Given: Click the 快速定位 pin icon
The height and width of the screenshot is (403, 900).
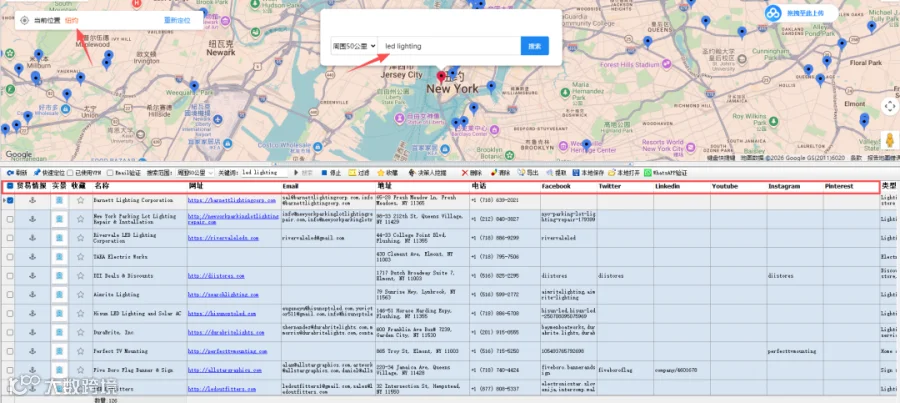Looking at the screenshot, I should (x=37, y=172).
